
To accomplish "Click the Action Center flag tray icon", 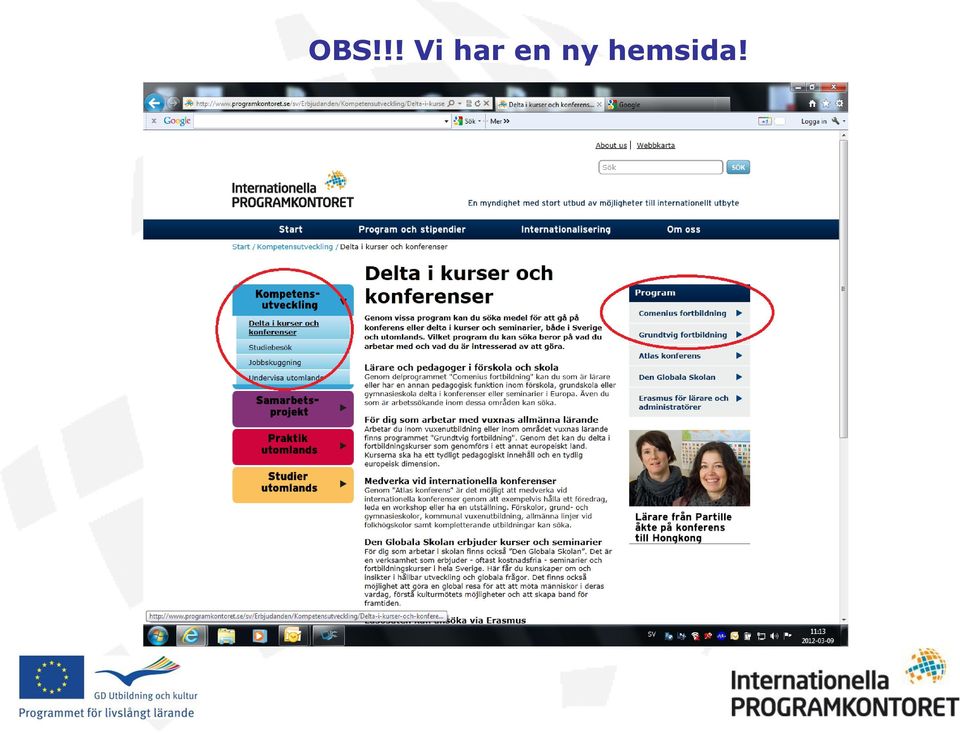I will (x=787, y=636).
